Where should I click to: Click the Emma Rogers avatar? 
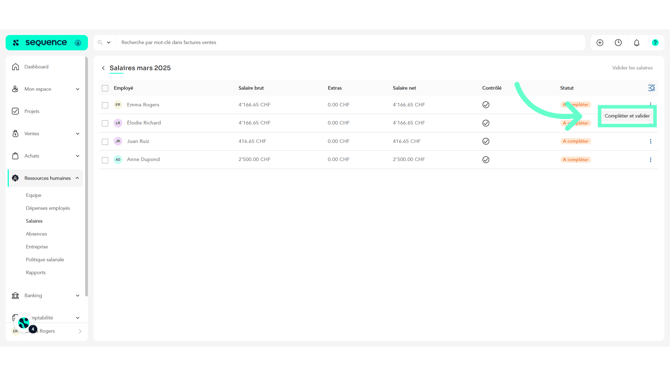tap(118, 105)
